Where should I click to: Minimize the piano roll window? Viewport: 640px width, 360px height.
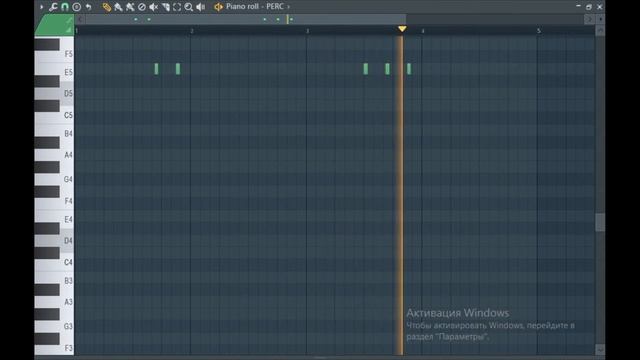(x=578, y=7)
